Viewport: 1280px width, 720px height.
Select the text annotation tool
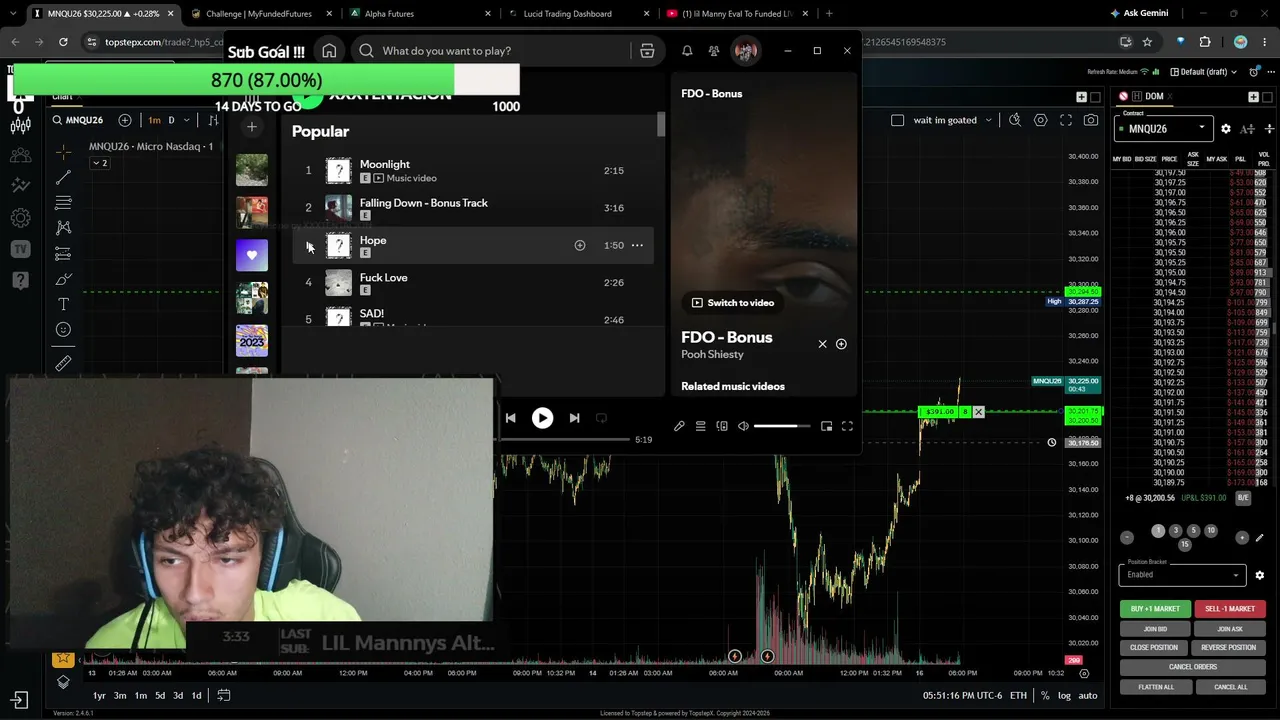(x=63, y=304)
